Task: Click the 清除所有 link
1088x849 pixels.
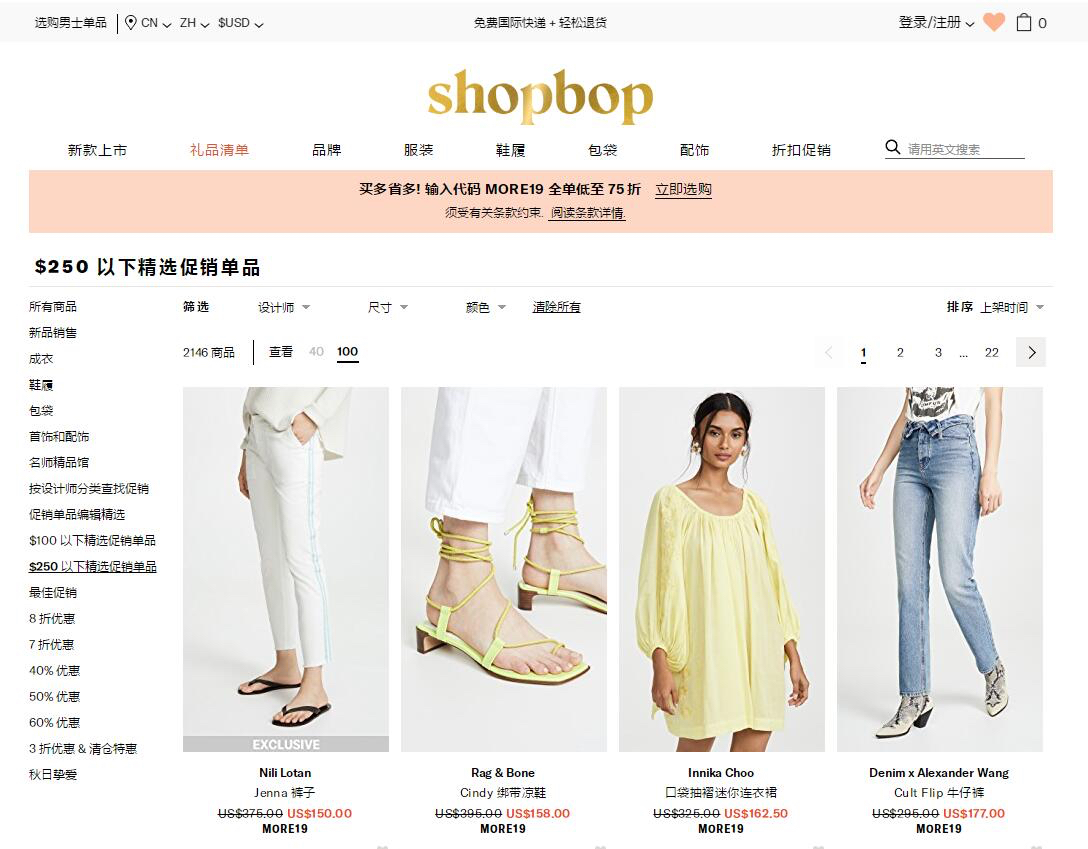Action: click(x=556, y=307)
